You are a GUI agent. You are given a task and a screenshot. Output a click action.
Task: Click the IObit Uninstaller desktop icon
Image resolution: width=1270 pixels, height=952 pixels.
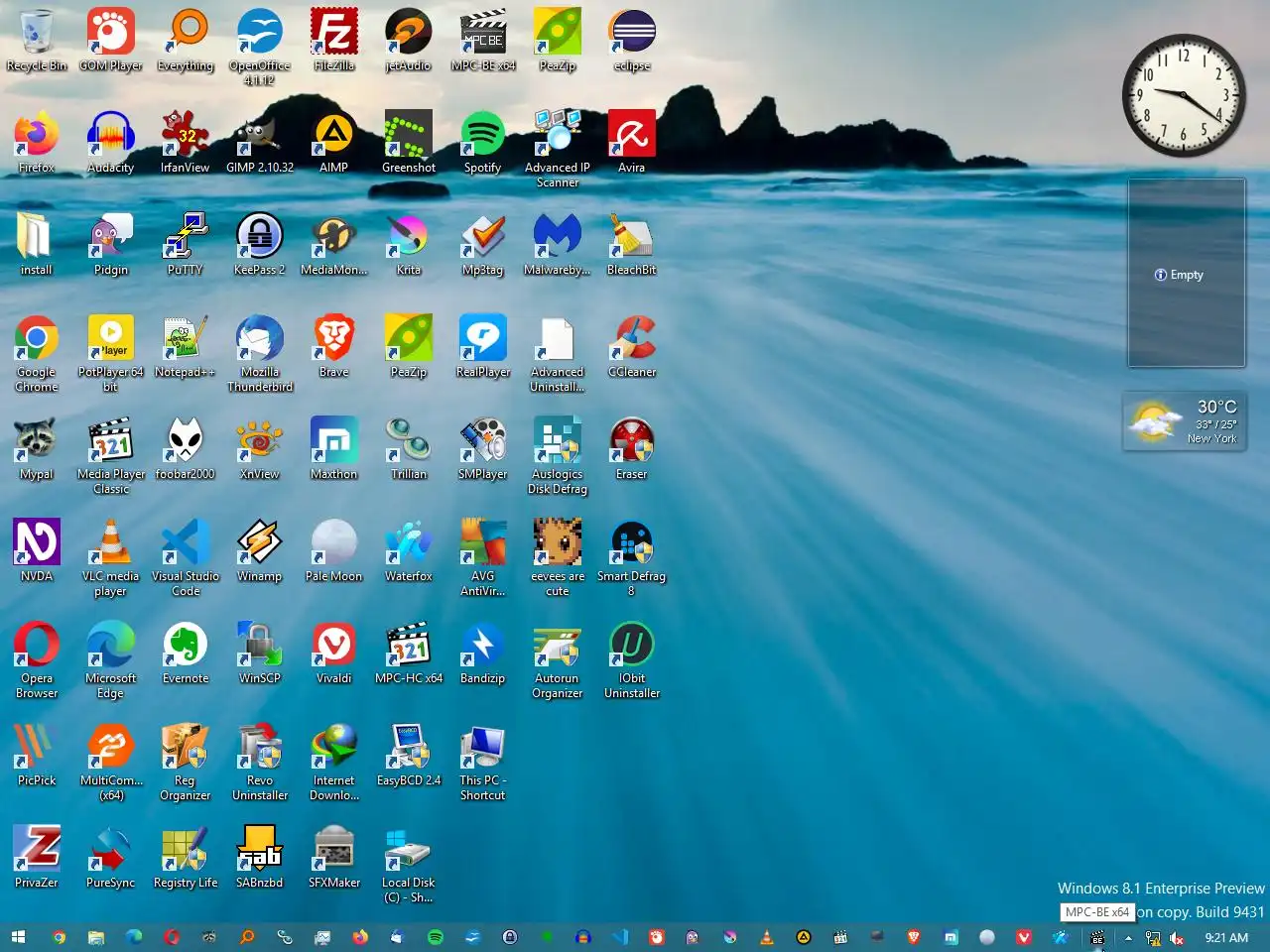[632, 659]
